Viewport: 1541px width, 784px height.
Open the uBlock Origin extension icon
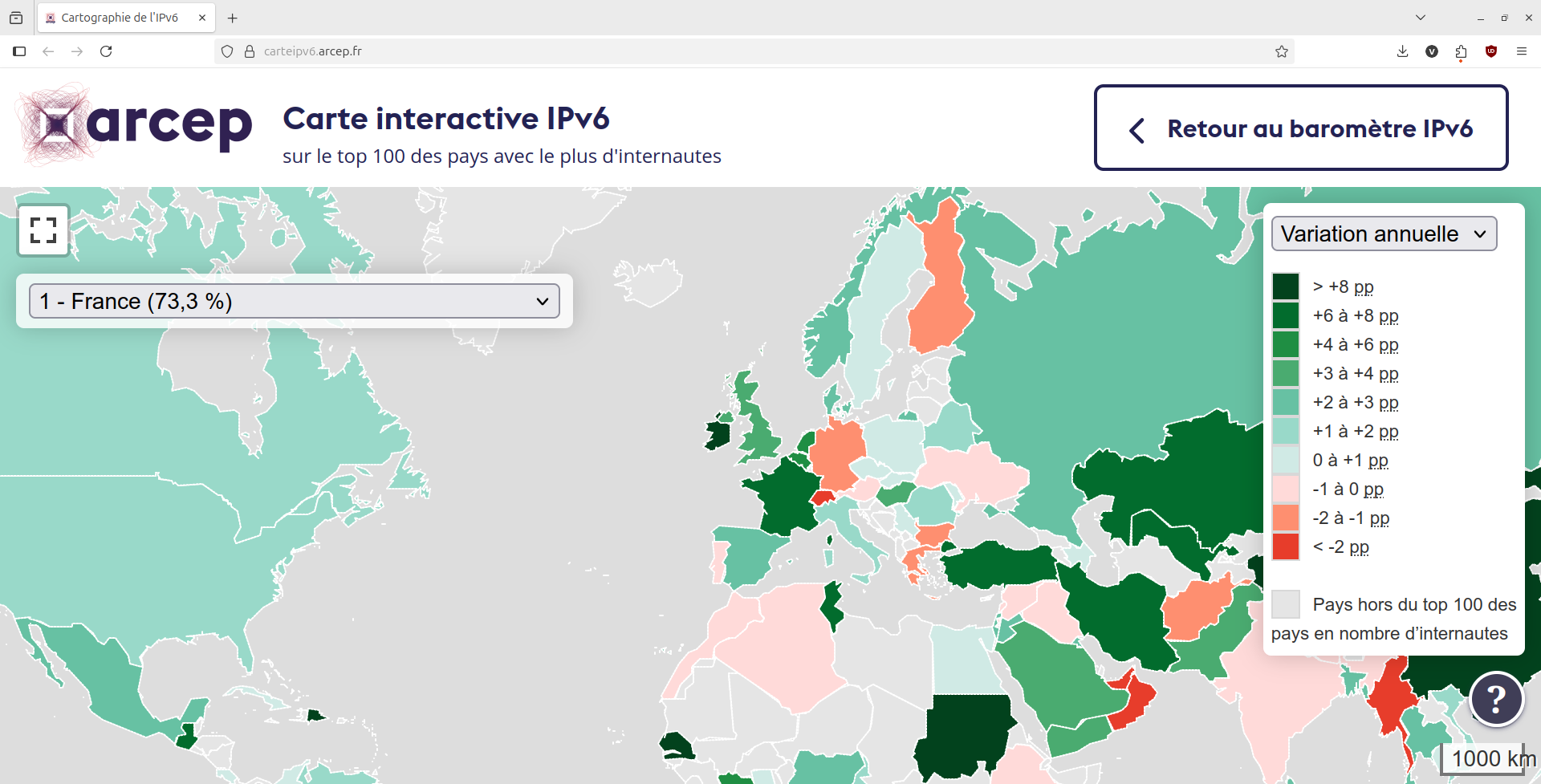click(x=1491, y=51)
